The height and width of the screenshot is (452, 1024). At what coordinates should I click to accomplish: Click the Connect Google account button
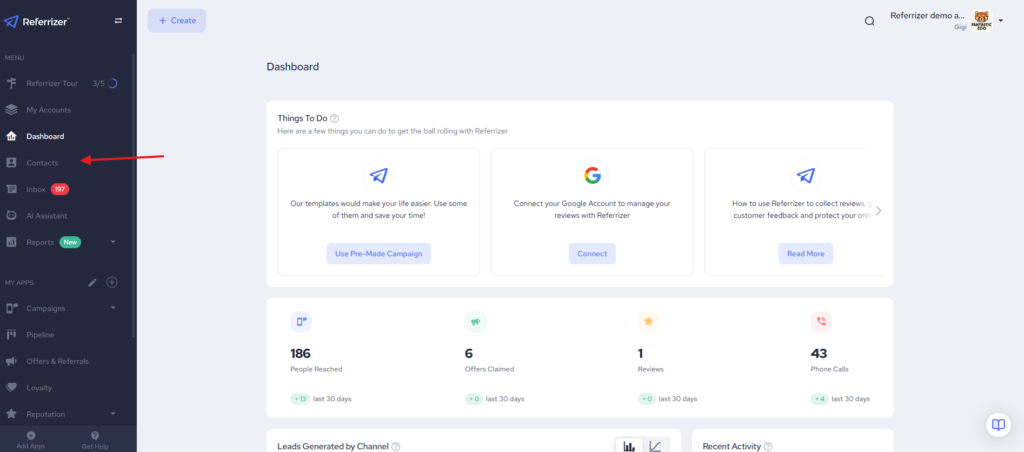(592, 254)
